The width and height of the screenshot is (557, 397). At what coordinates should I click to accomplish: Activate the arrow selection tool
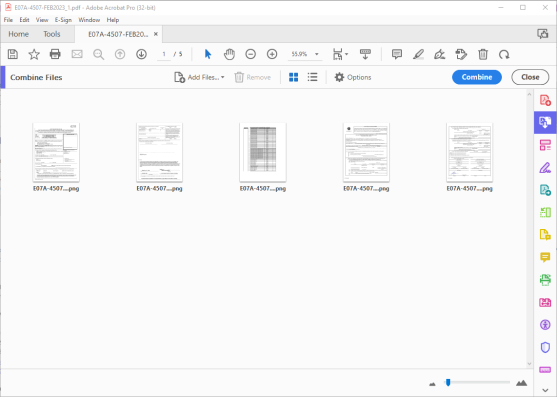click(208, 54)
